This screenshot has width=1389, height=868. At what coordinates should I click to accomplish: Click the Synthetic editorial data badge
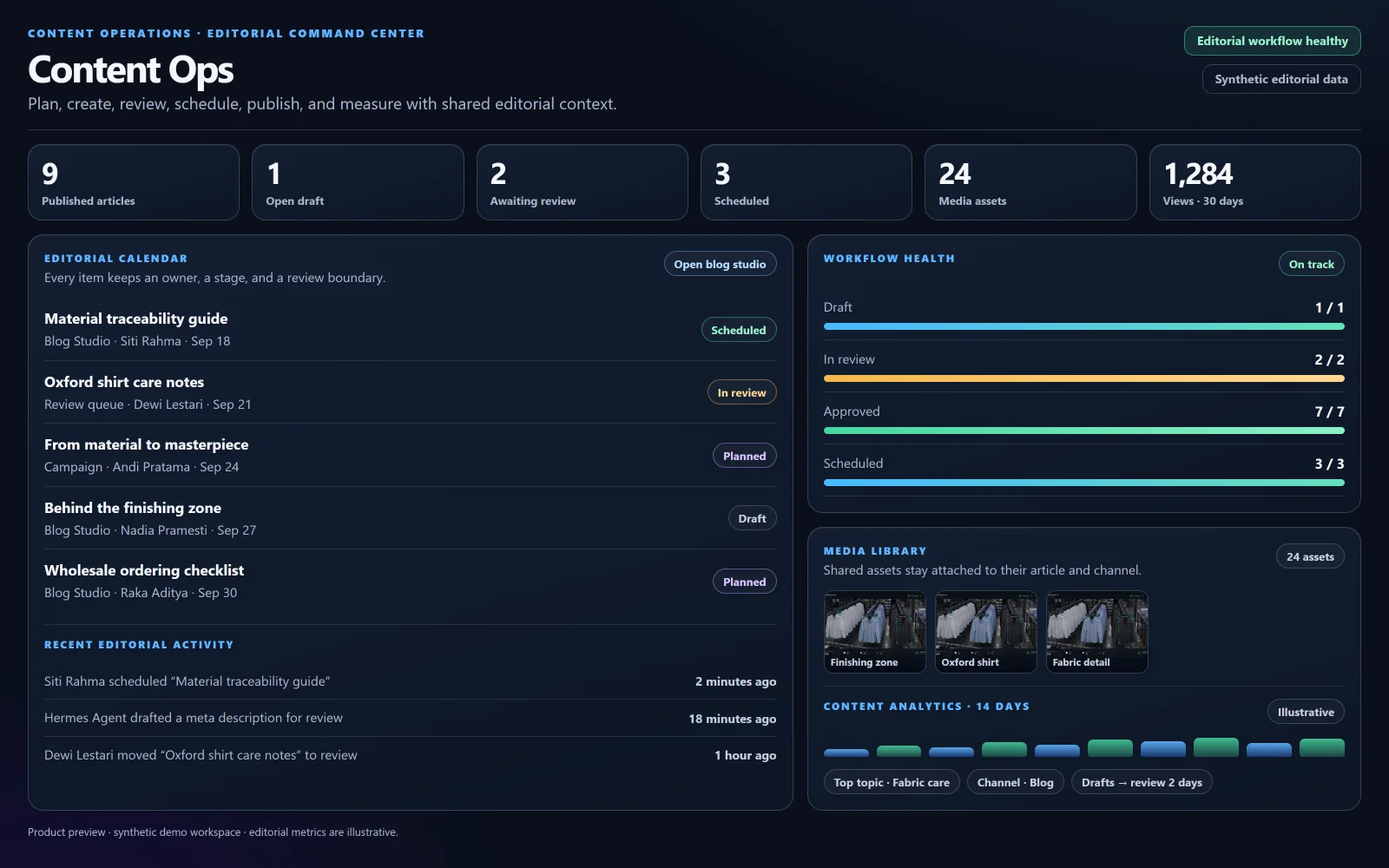(x=1280, y=79)
